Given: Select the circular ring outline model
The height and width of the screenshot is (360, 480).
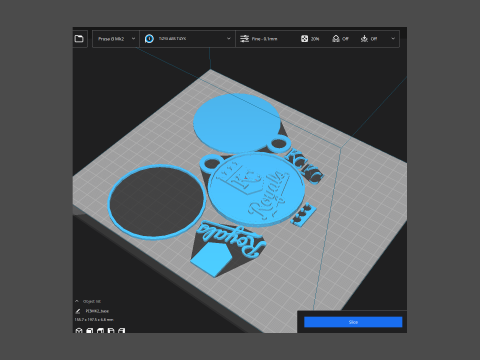Looking at the screenshot, I should pos(156,202).
